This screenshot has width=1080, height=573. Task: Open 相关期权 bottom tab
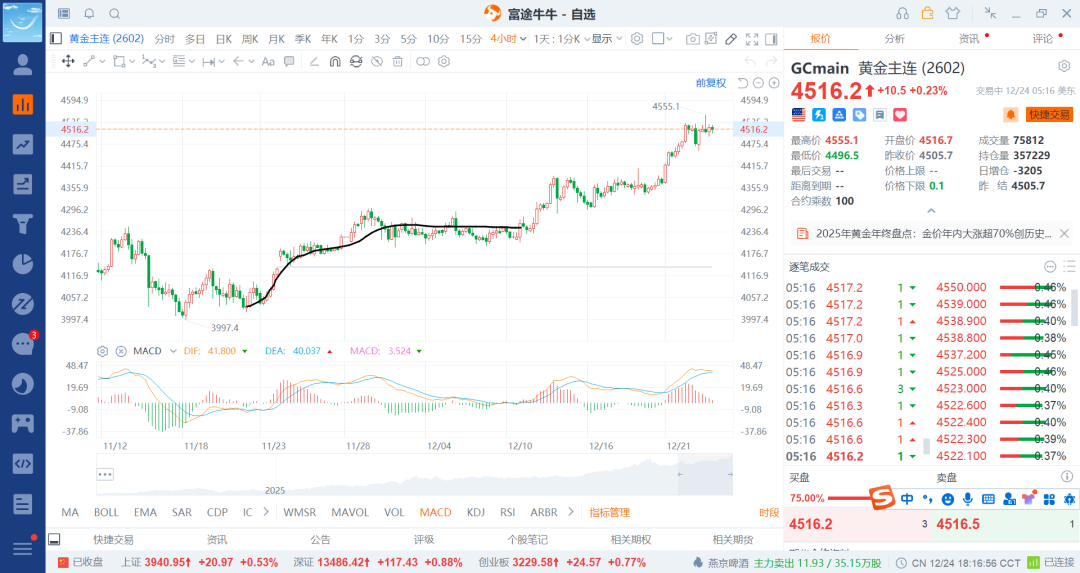(631, 540)
